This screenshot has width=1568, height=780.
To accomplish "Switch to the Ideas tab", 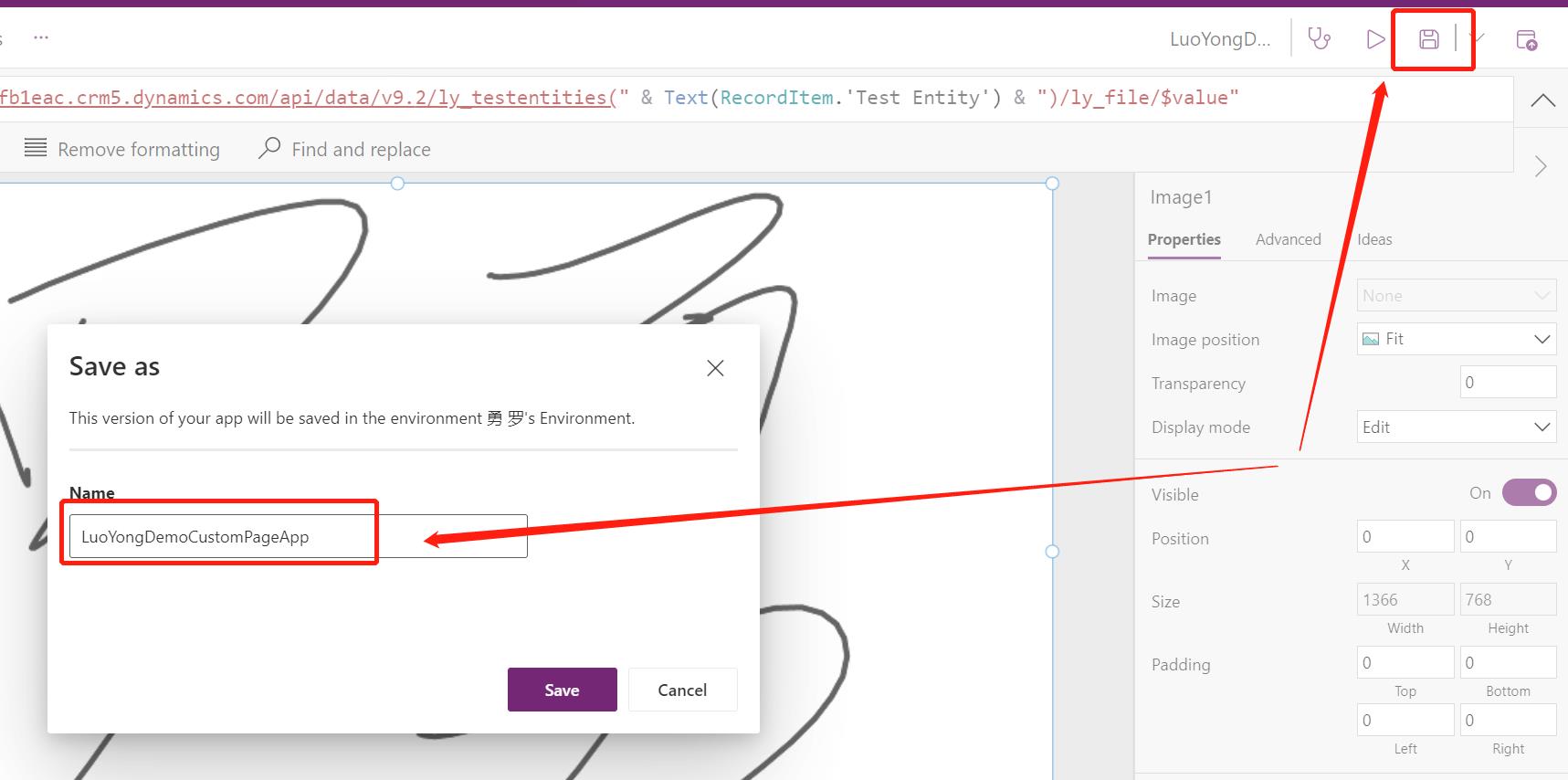I will (x=1374, y=239).
